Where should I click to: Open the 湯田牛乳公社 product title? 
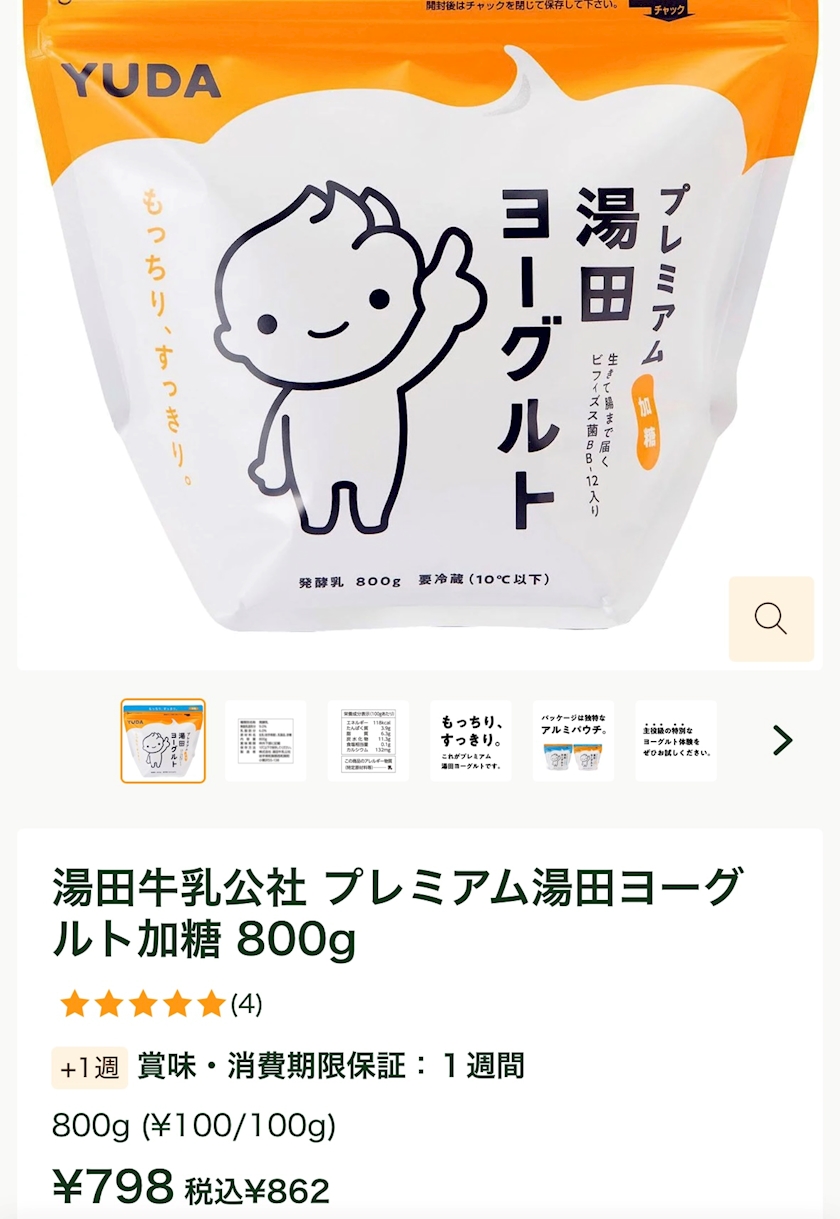[398, 912]
